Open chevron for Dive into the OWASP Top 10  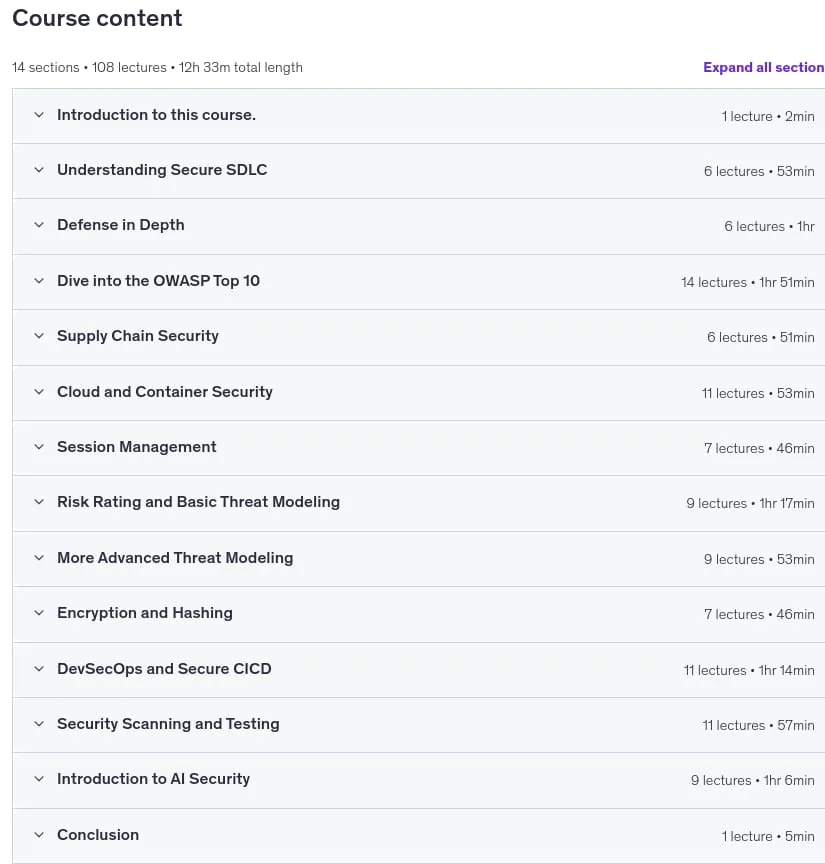39,280
